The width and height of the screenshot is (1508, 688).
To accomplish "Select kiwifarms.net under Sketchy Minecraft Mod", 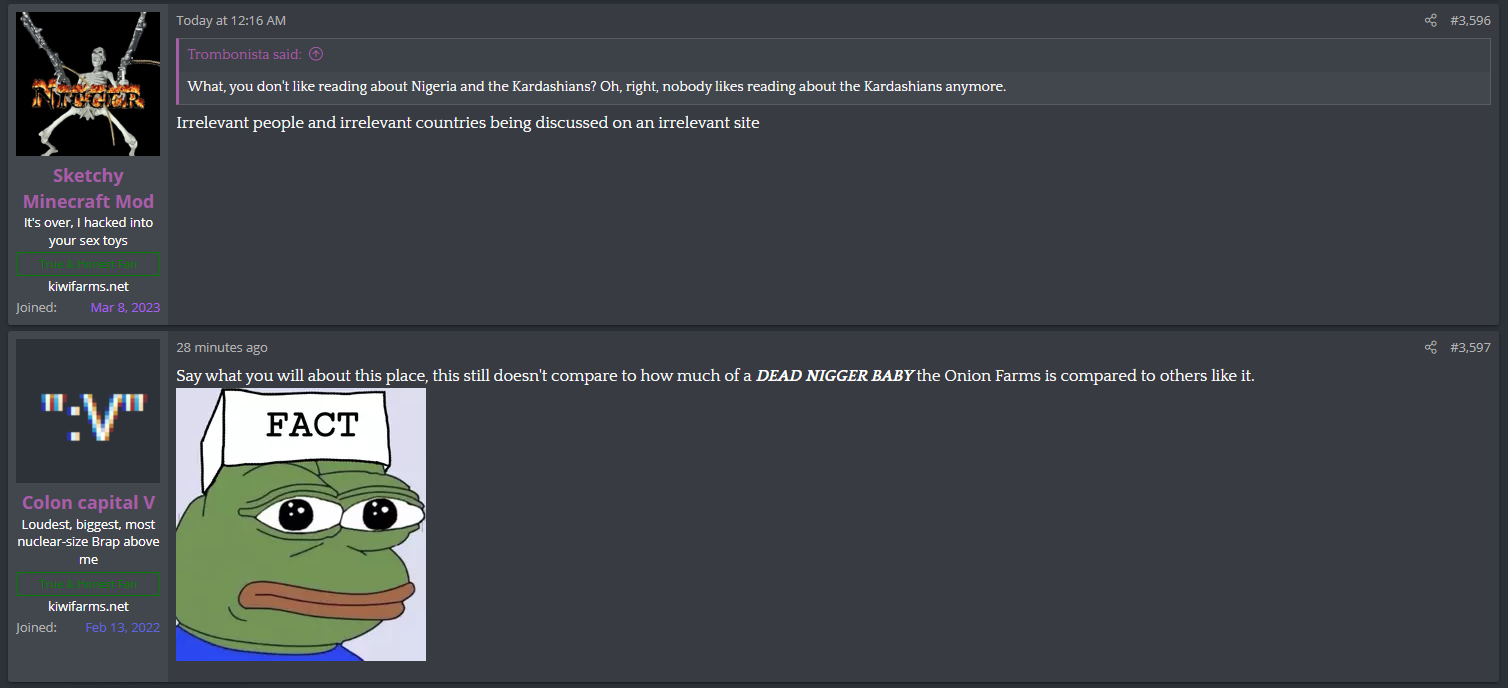I will (88, 286).
